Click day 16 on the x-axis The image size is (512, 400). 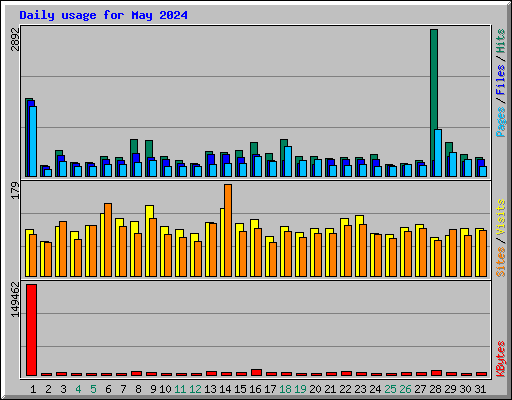coord(255,389)
